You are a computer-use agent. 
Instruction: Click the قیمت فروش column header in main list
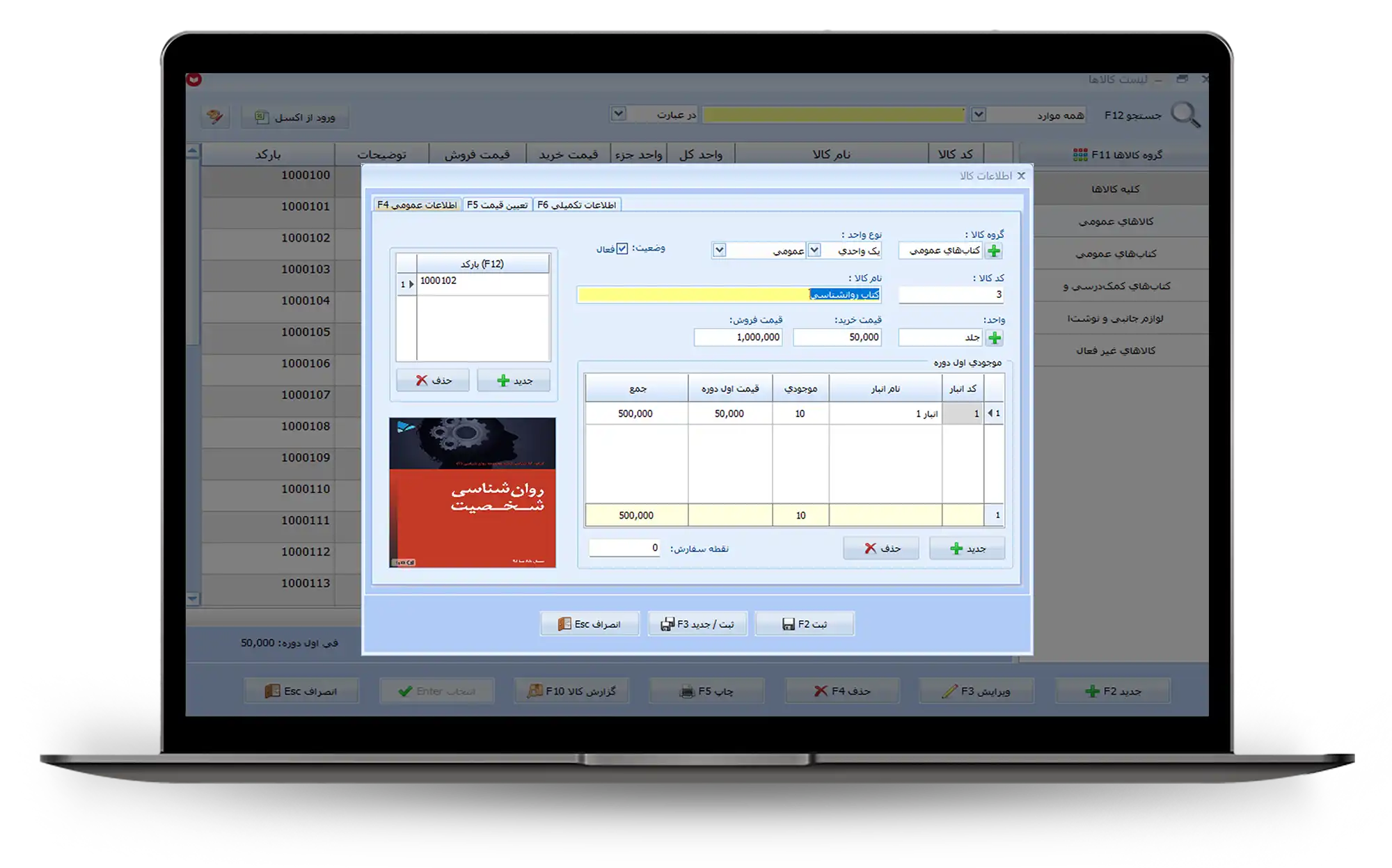coord(477,155)
